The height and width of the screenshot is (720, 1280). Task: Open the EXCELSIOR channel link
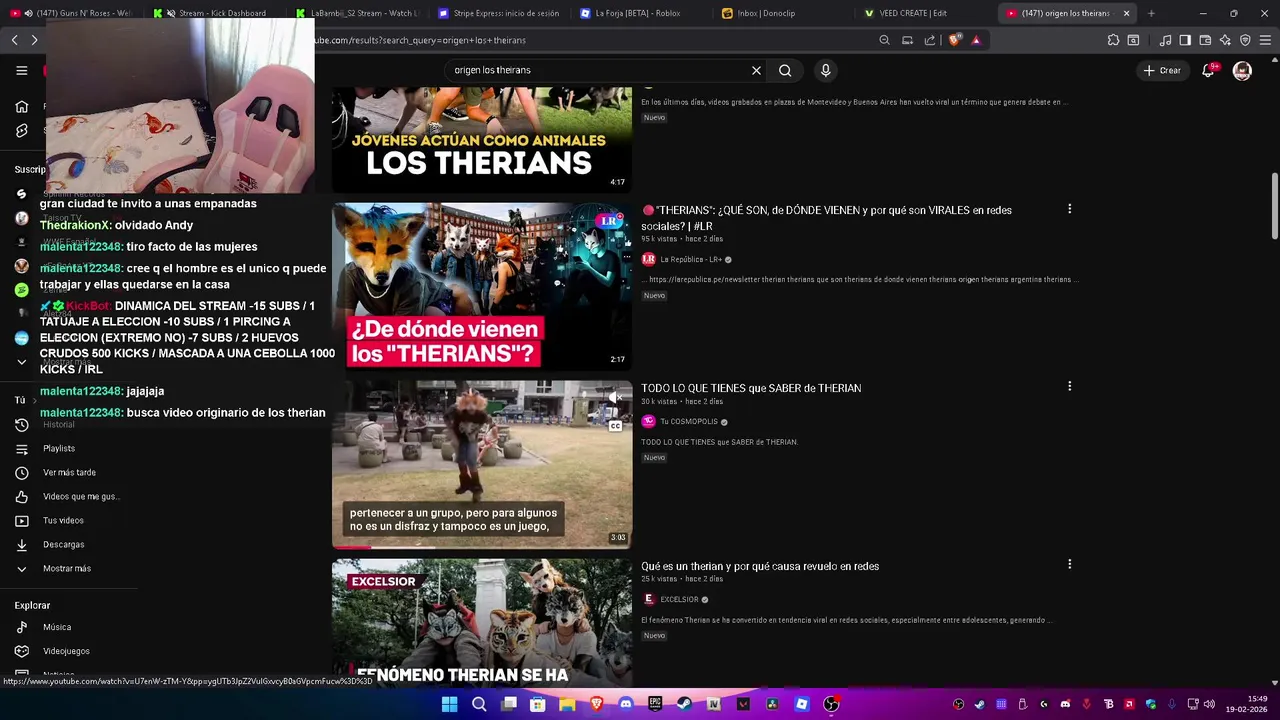pos(679,600)
